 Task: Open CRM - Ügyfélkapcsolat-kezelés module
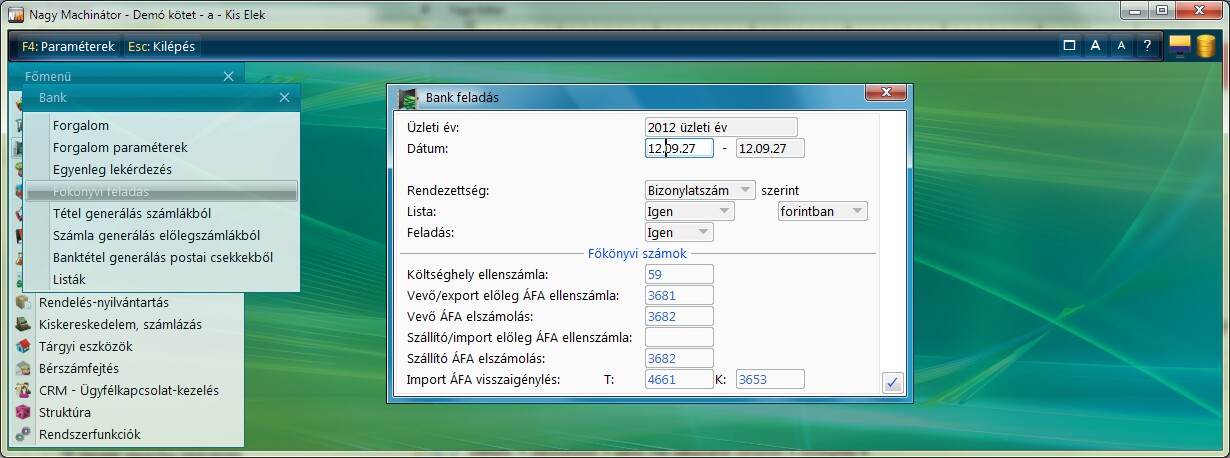coord(128,390)
